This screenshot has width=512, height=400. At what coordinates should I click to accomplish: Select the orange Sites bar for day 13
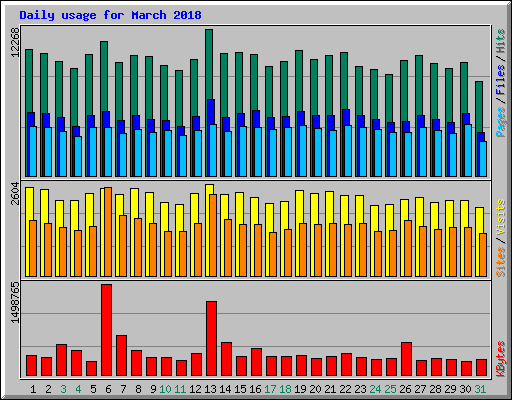(x=213, y=235)
